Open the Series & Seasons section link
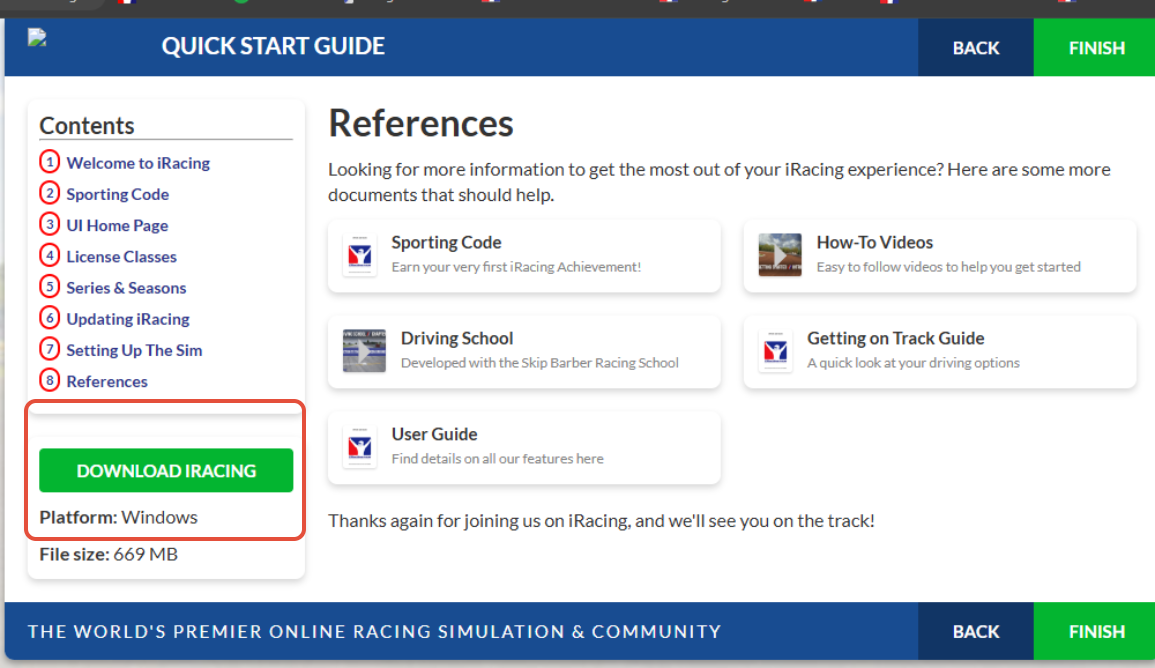 click(x=126, y=288)
